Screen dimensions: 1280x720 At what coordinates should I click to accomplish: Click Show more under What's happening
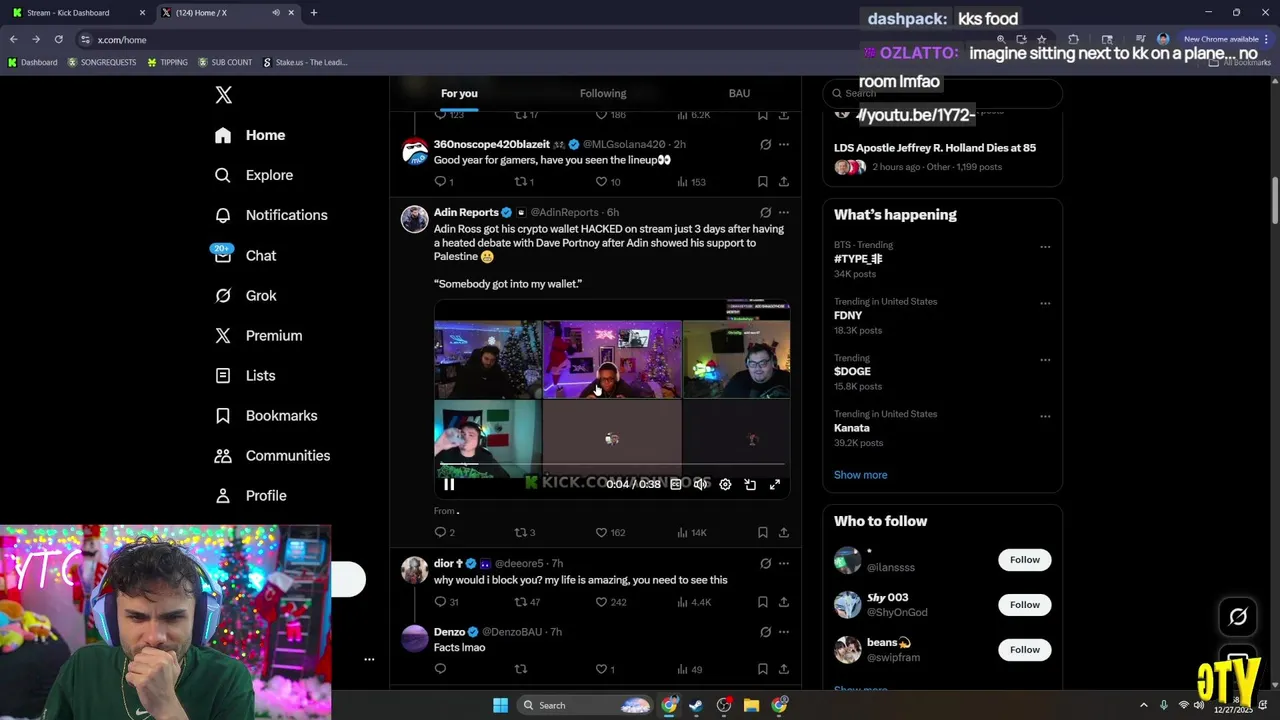tap(860, 475)
